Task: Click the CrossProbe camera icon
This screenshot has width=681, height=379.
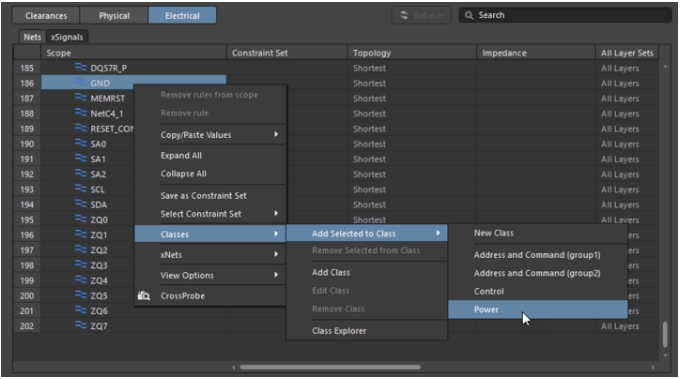Action: (144, 296)
